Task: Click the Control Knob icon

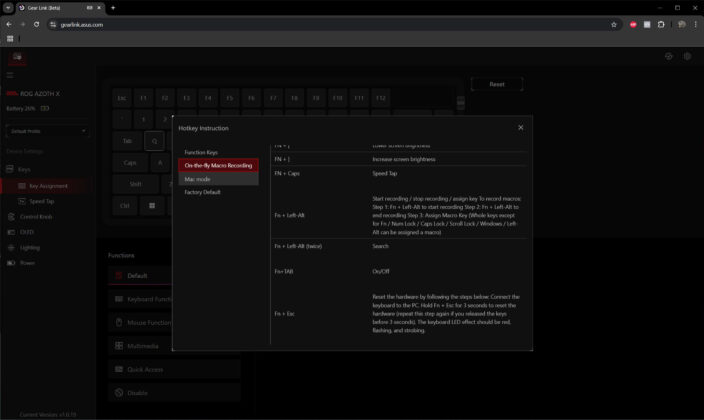Action: pyautogui.click(x=11, y=217)
